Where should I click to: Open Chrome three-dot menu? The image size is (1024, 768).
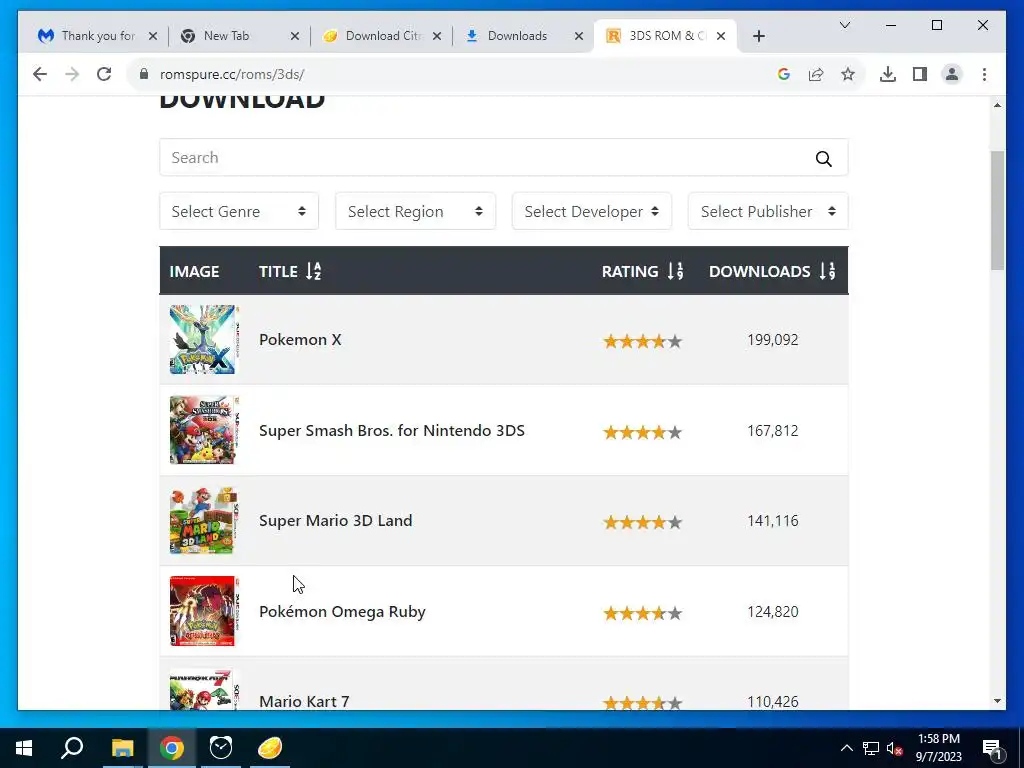(984, 74)
